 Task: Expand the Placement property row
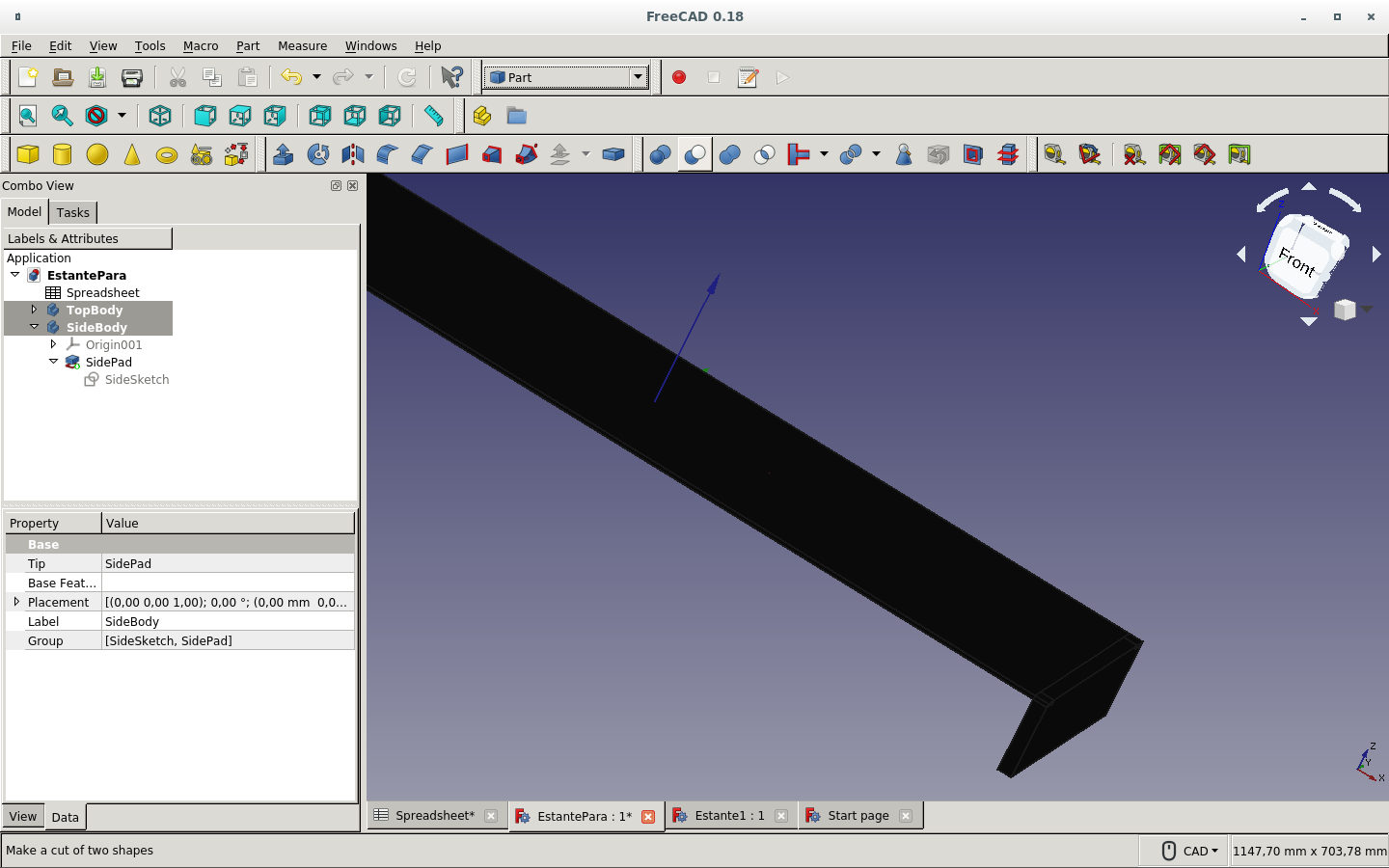coord(16,602)
